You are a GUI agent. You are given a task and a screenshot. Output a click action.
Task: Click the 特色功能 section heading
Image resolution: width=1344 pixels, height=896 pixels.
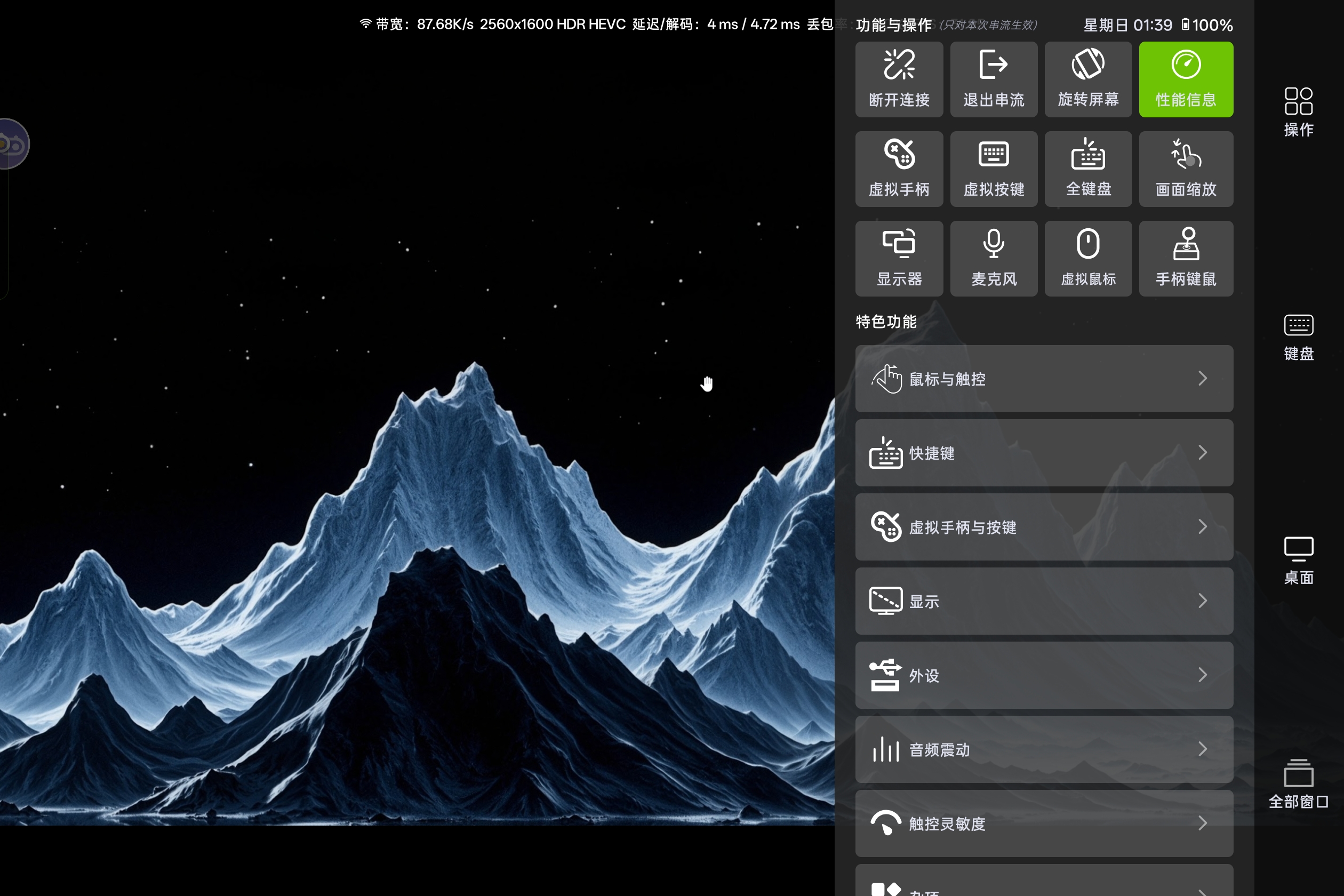pyautogui.click(x=886, y=321)
